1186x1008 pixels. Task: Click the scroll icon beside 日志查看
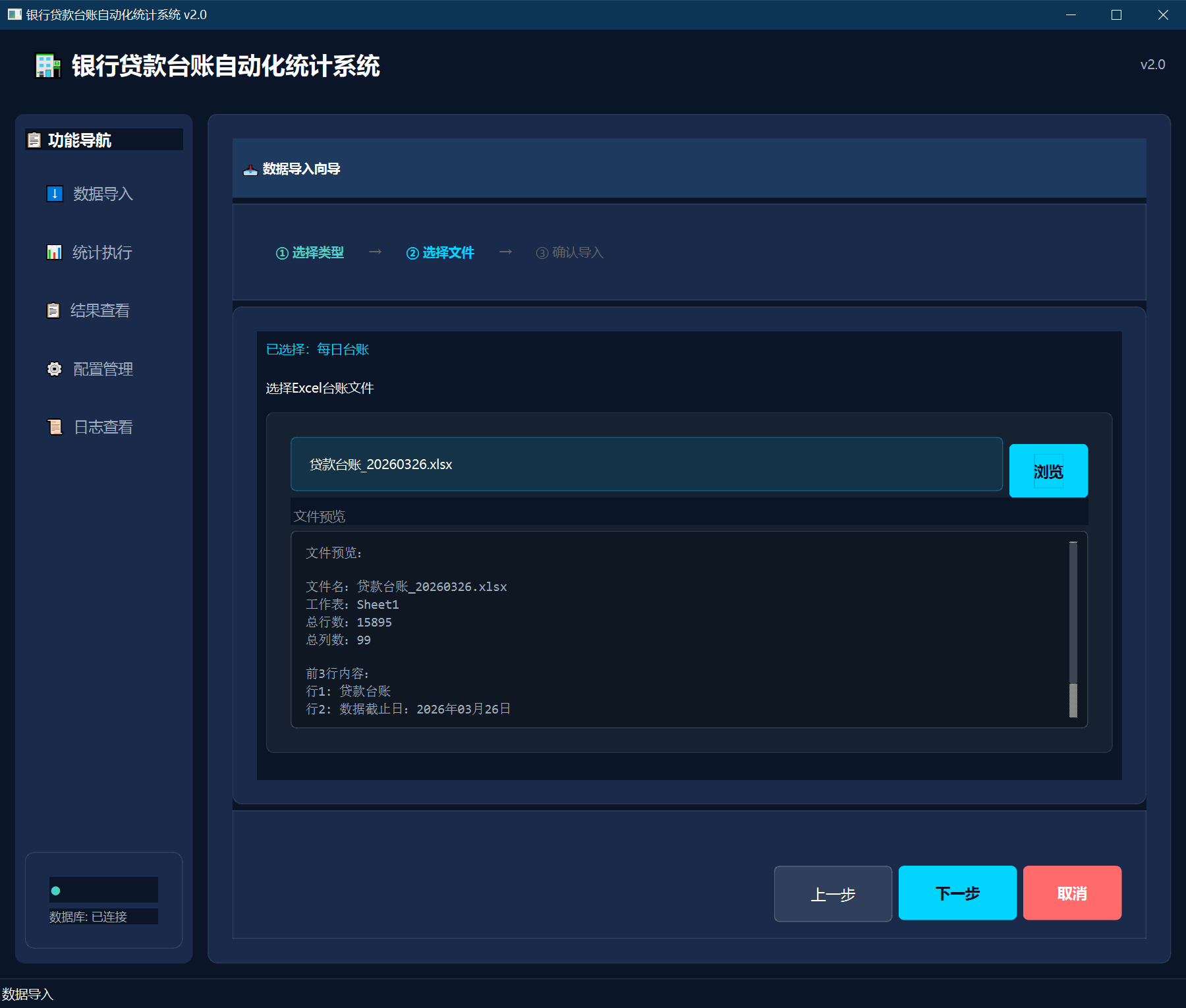(55, 427)
